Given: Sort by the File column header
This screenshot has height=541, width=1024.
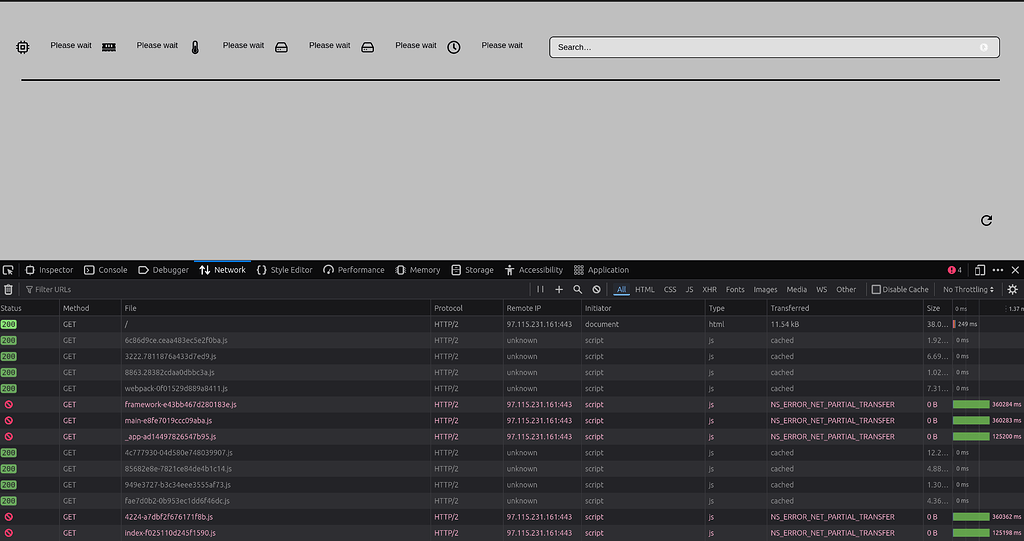Looking at the screenshot, I should pos(276,308).
